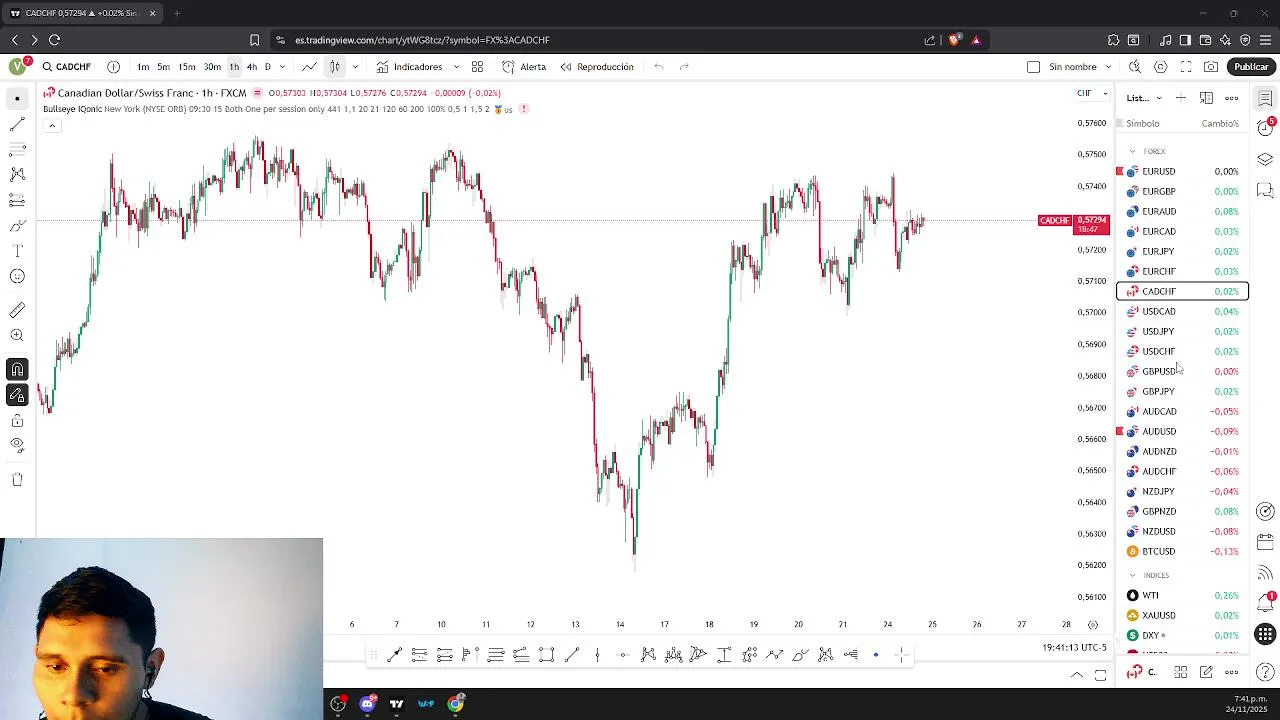
Task: Collapse the FOREX watchlist section
Action: click(1132, 152)
